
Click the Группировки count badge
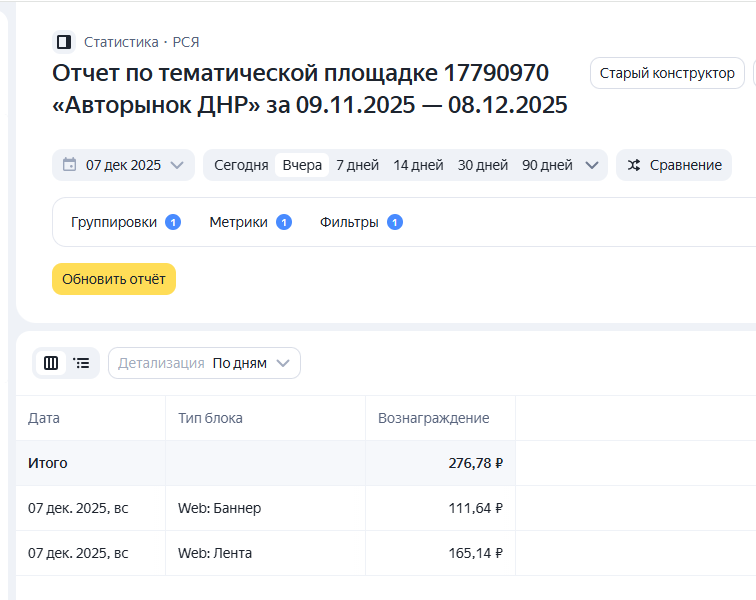[173, 222]
